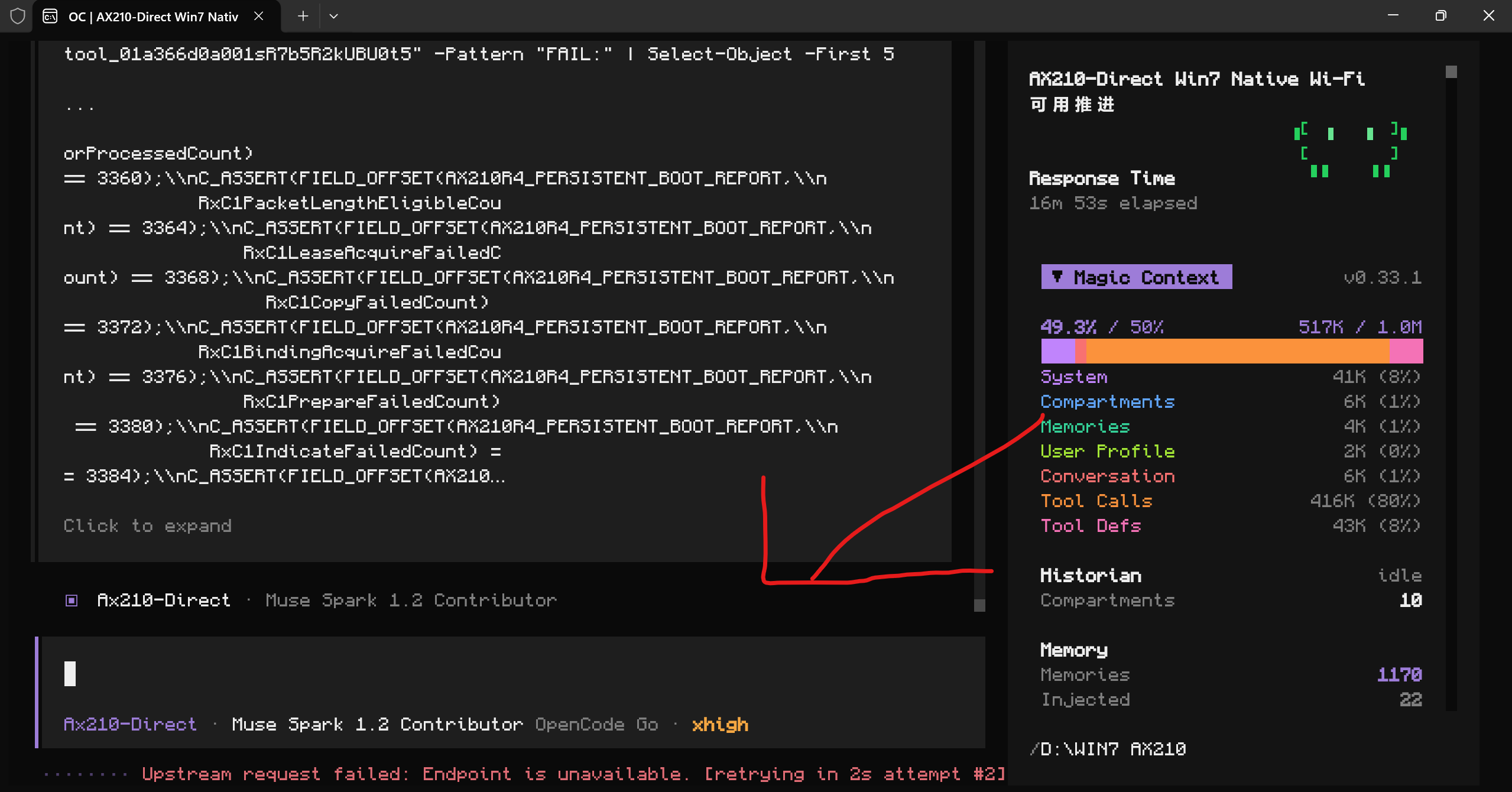Click the Injected 22 row

1231,699
